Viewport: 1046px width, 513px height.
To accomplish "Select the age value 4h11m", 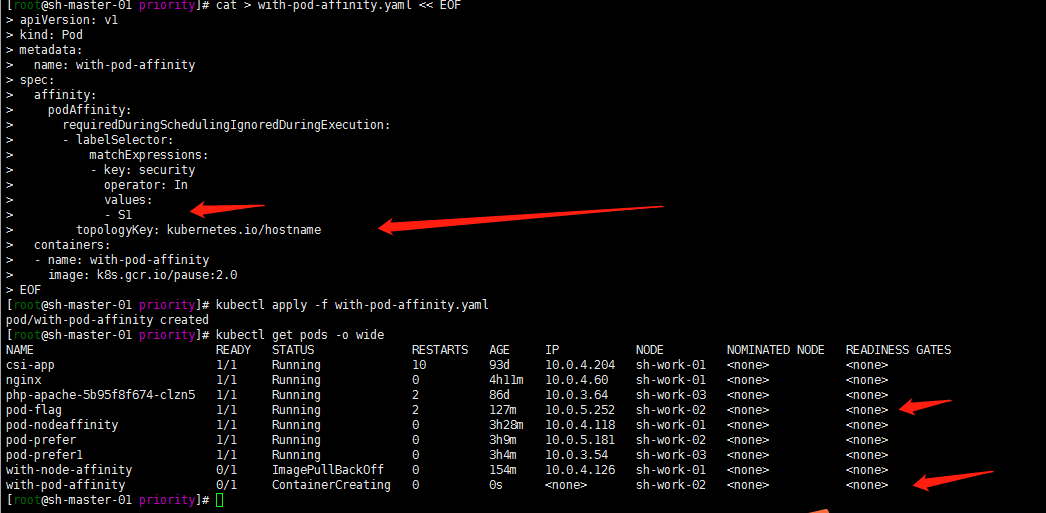I will [506, 380].
